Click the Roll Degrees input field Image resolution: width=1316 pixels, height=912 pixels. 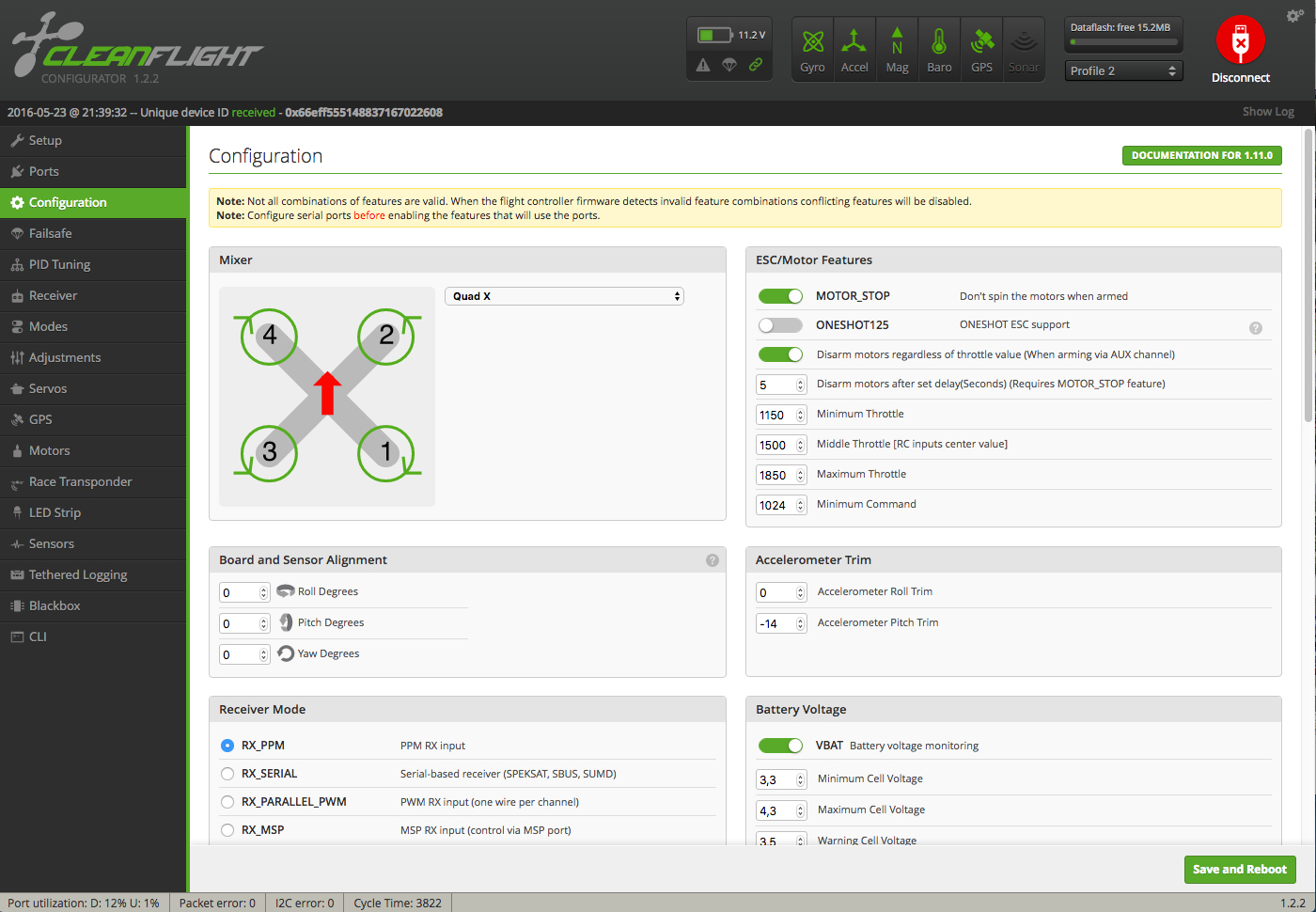[244, 592]
